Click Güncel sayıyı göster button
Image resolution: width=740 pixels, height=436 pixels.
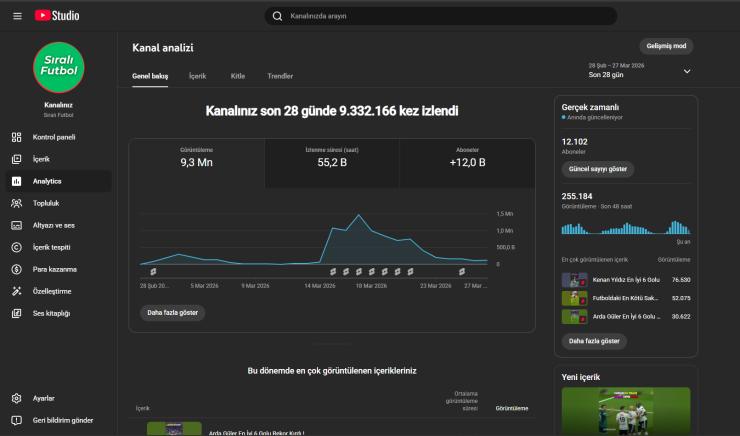coord(598,170)
